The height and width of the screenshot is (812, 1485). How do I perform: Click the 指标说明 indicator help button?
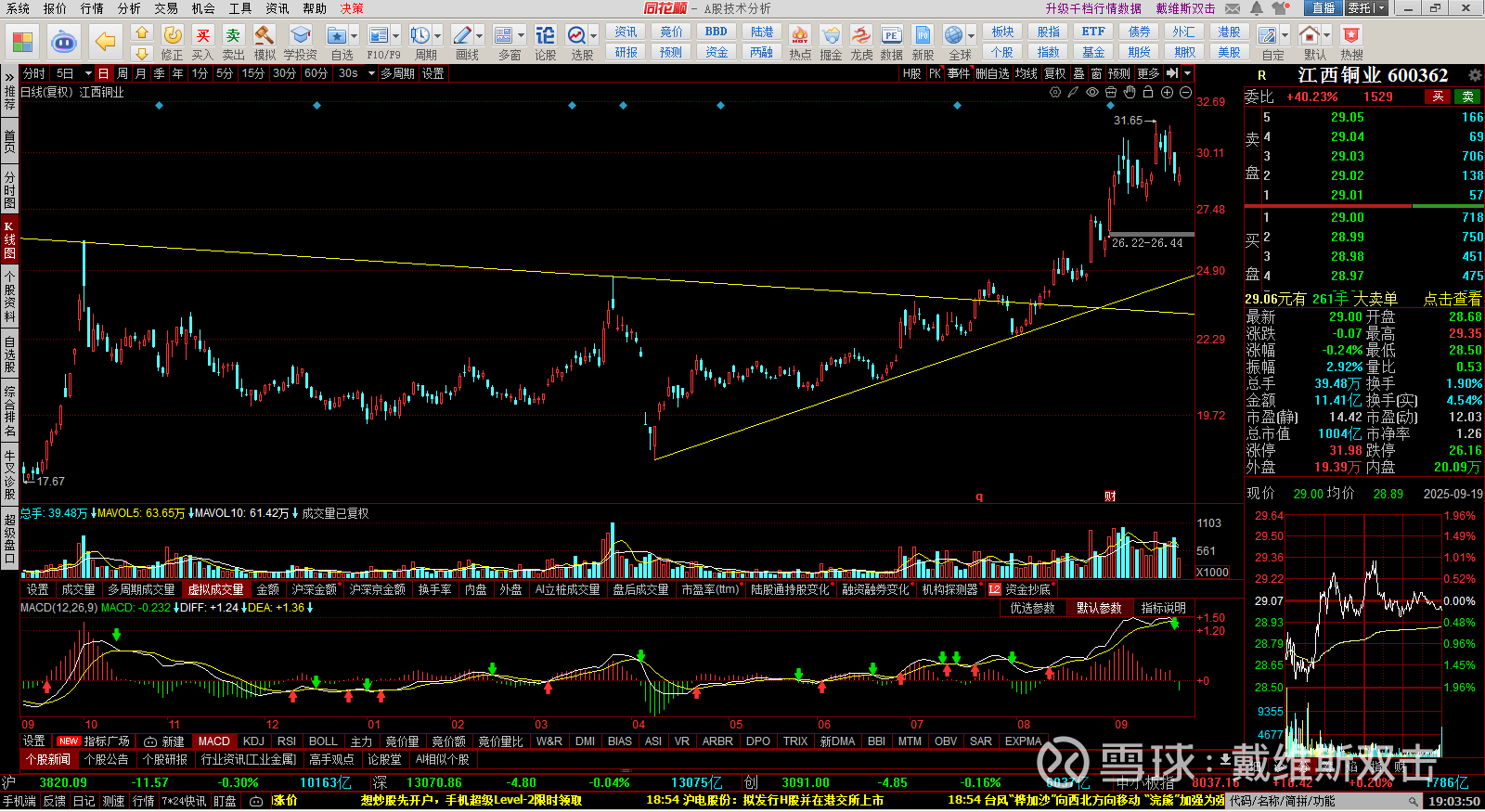(1163, 608)
